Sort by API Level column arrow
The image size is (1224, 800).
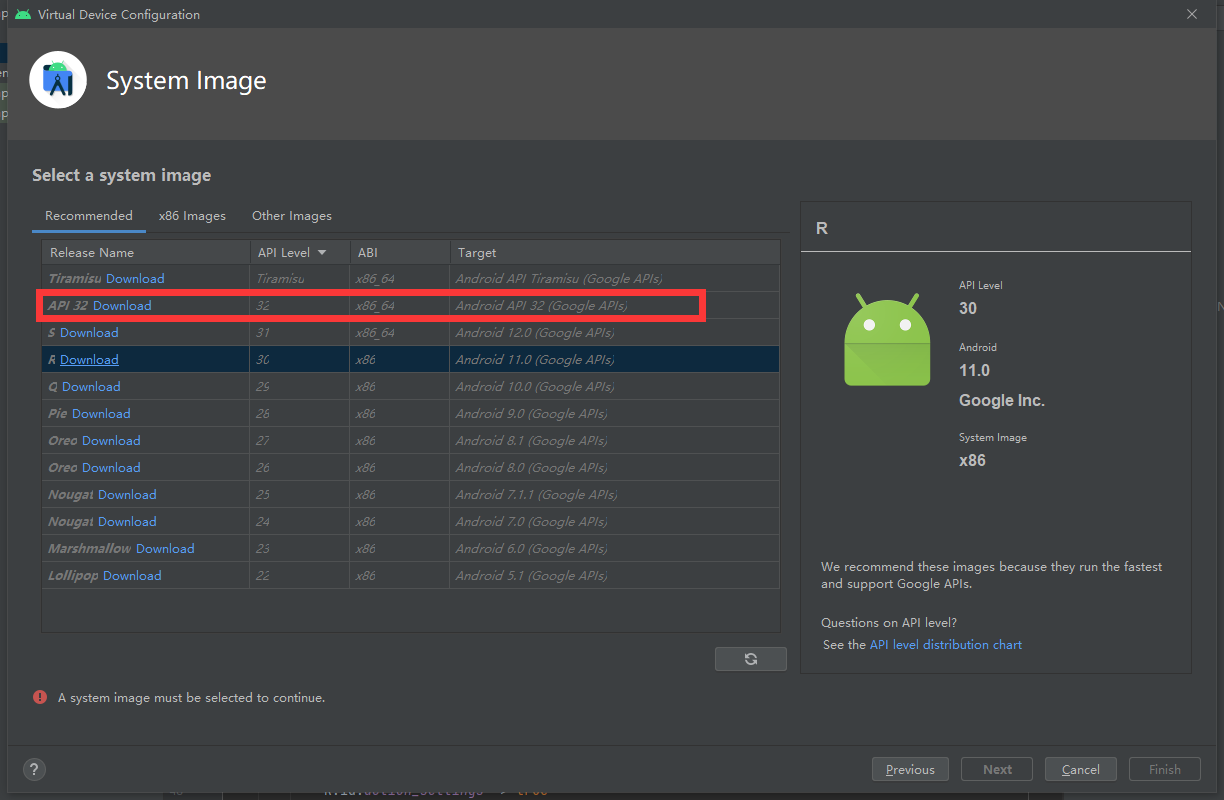point(322,253)
